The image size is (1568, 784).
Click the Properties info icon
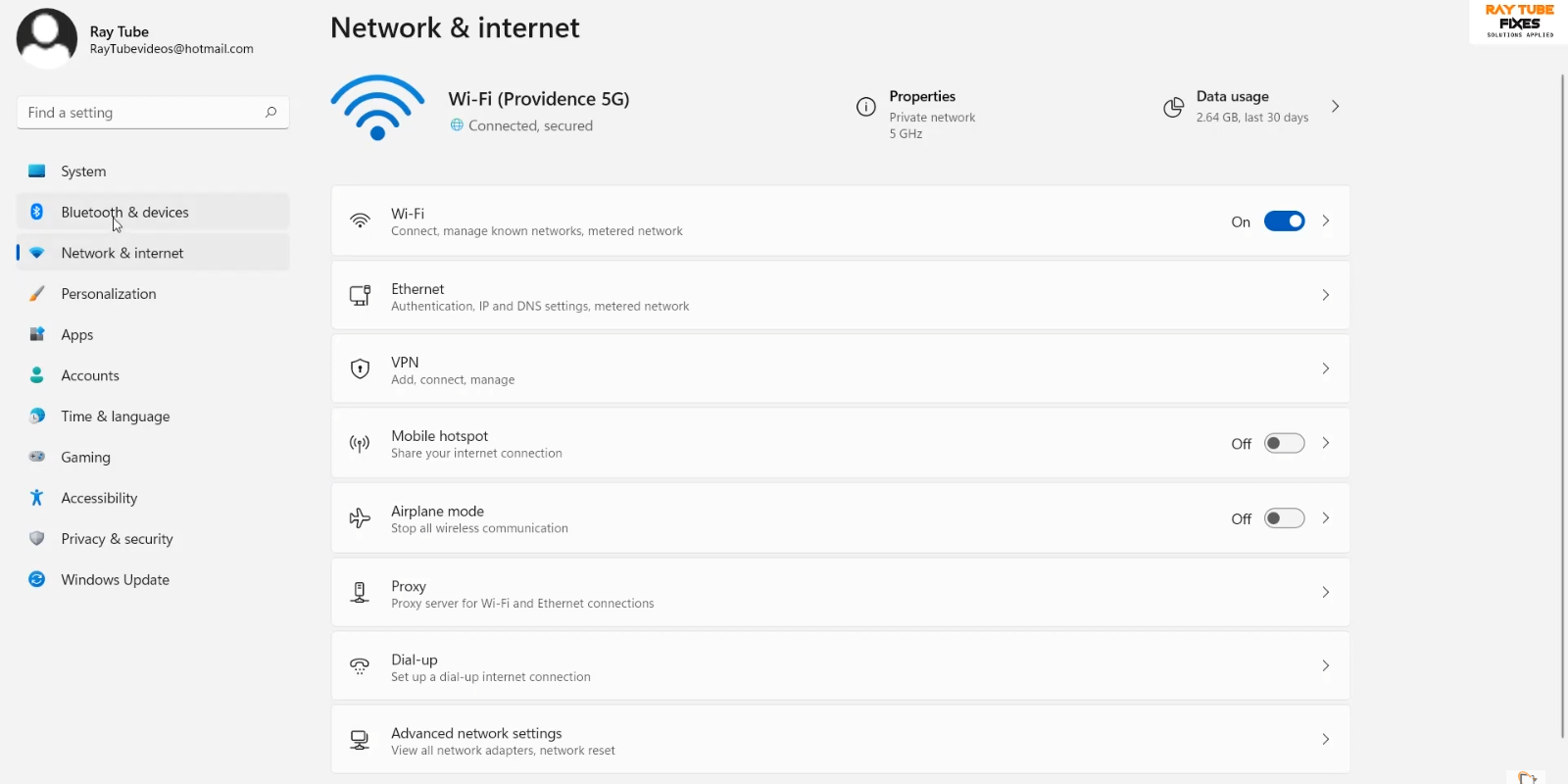[865, 107]
